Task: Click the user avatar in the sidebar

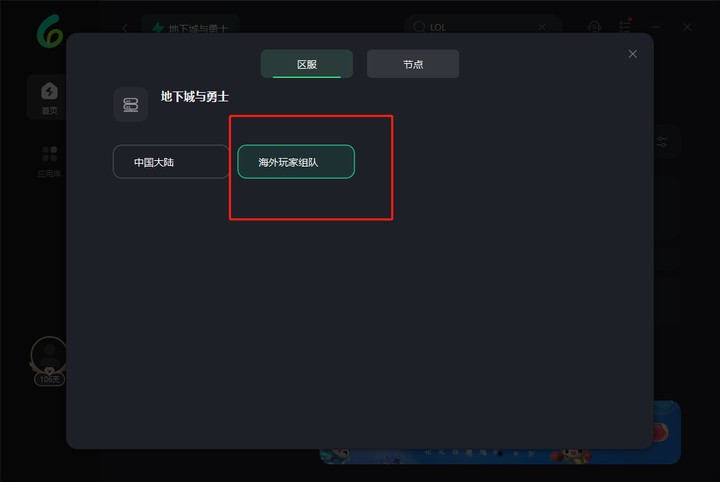Action: click(48, 355)
